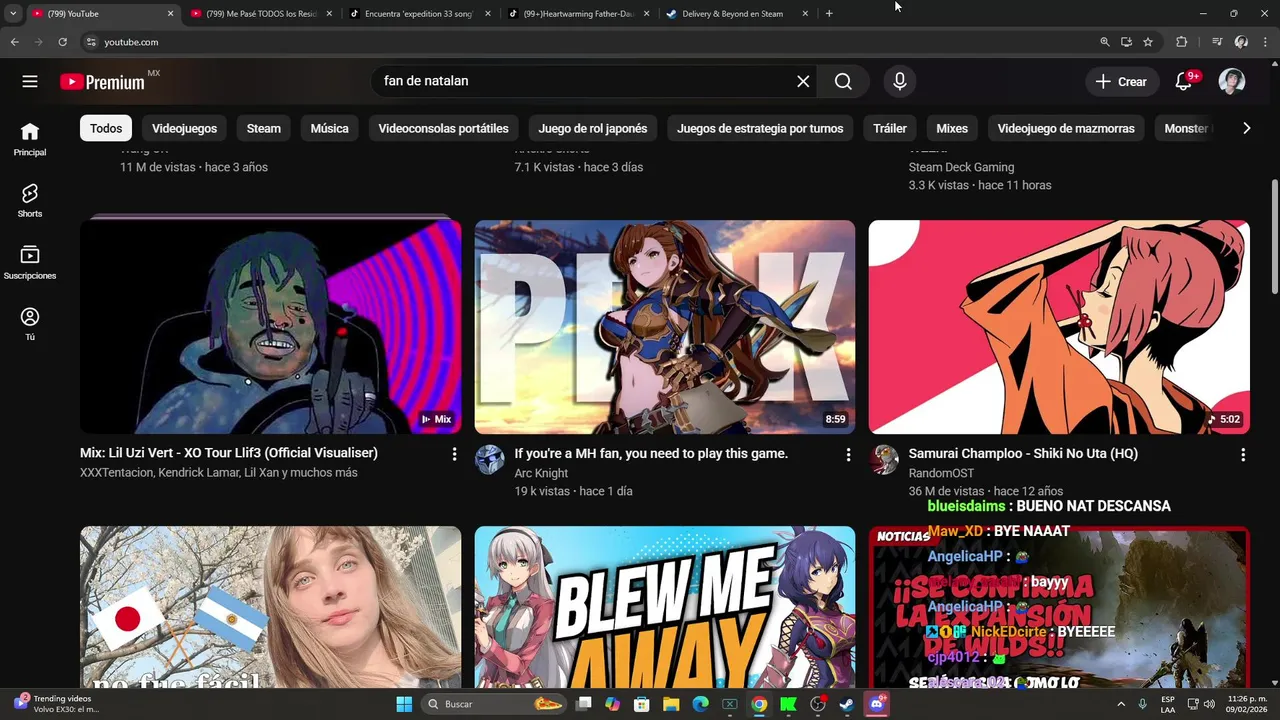
Task: Select Videoconsolas portátiles chip
Action: tap(444, 128)
